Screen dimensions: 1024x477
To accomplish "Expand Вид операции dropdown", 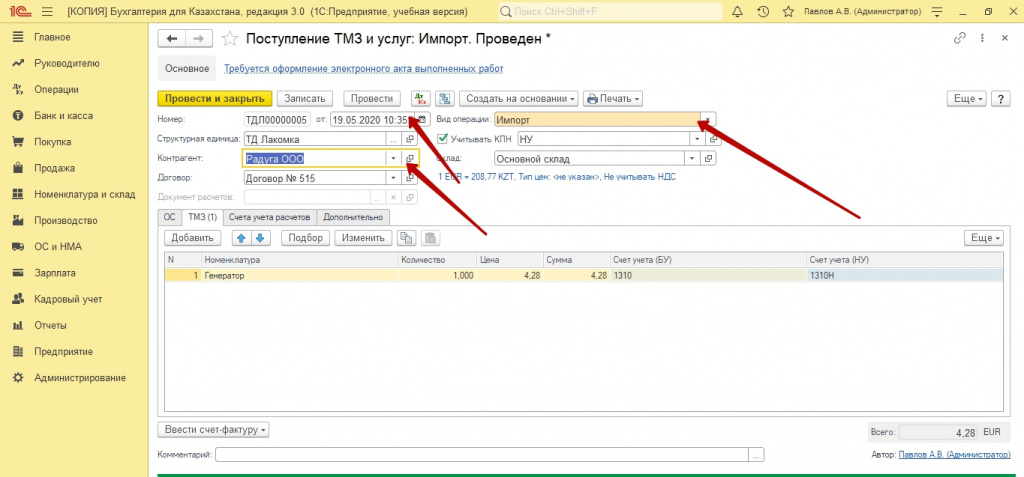I will click(706, 120).
